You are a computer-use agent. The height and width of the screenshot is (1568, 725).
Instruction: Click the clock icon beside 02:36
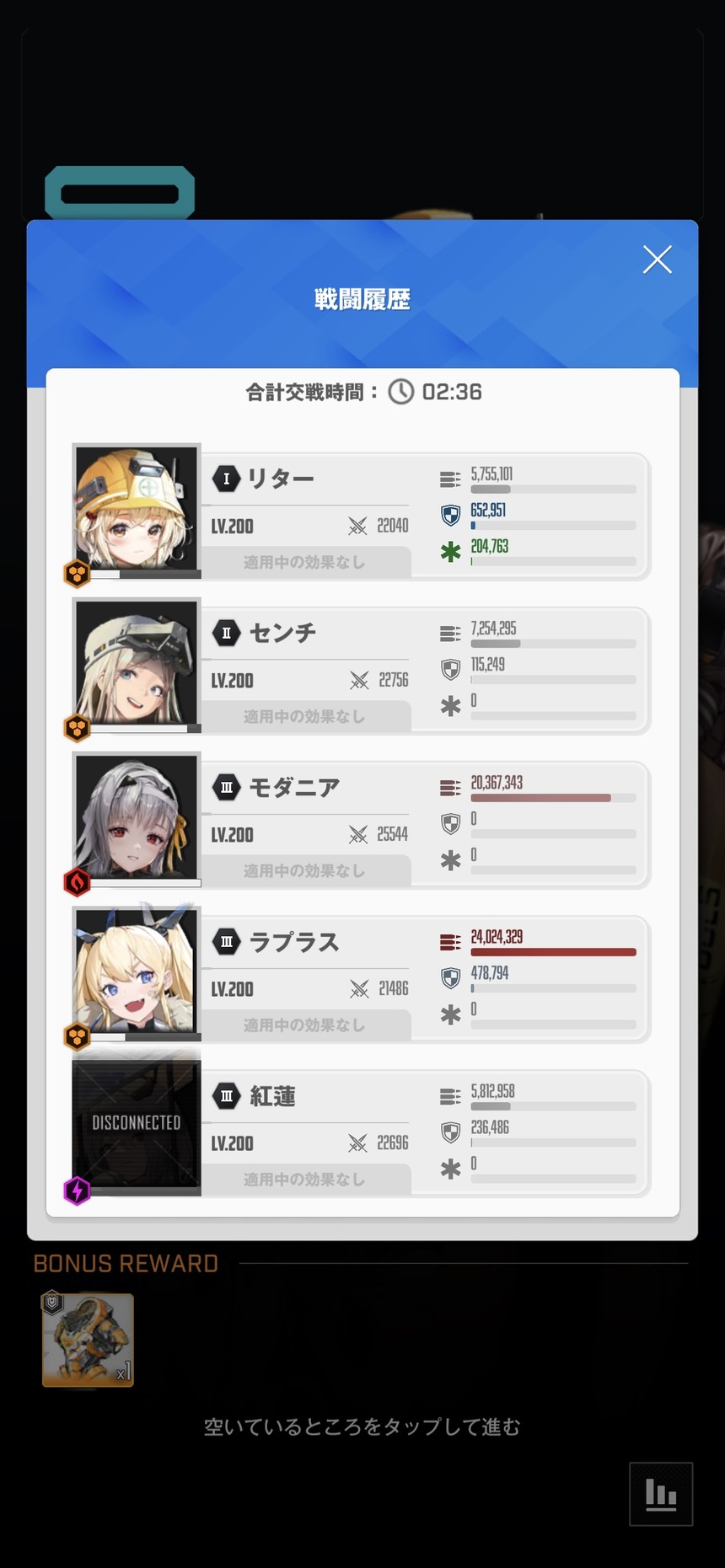pos(401,392)
